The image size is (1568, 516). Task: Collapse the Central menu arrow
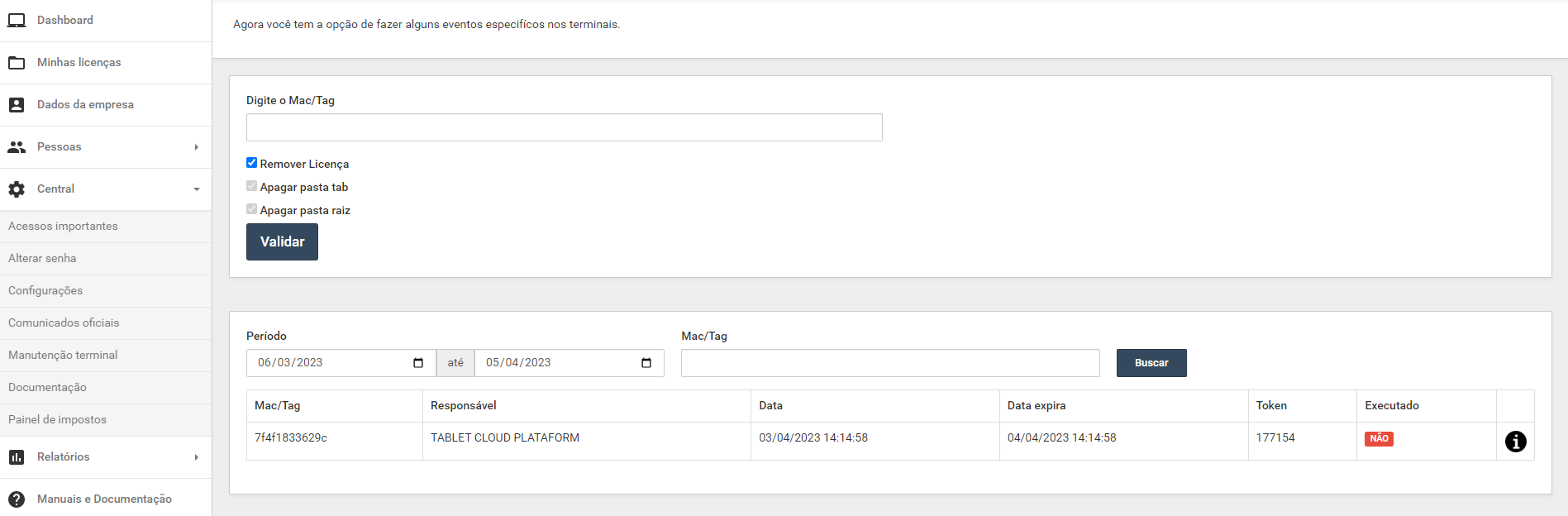click(196, 189)
